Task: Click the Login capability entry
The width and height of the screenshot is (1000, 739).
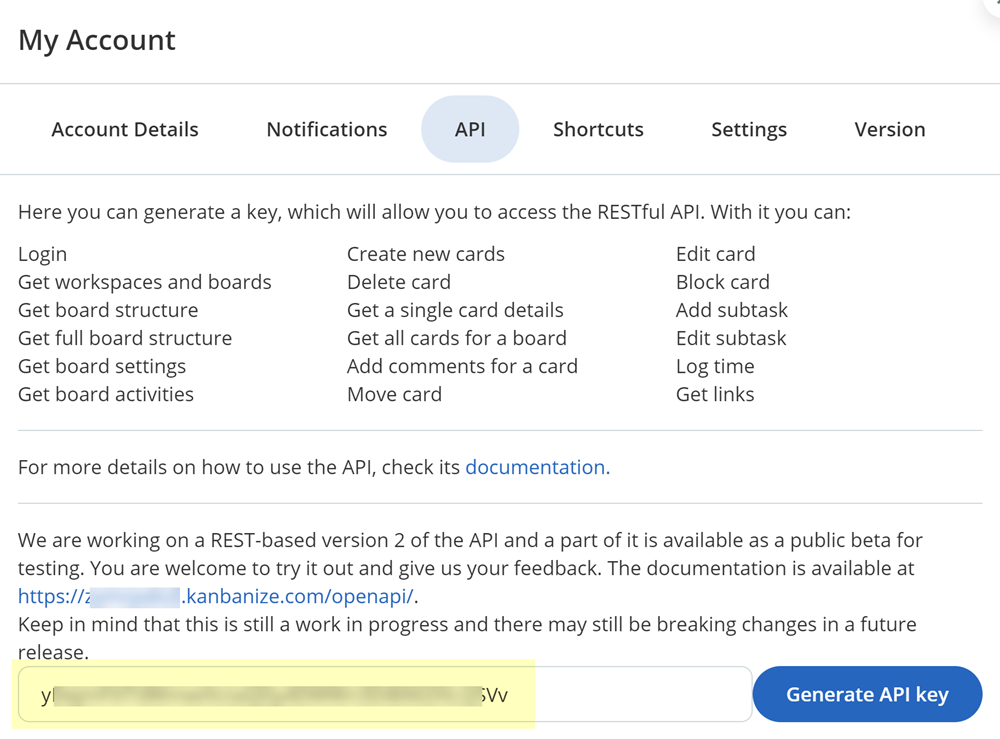Action: click(42, 254)
